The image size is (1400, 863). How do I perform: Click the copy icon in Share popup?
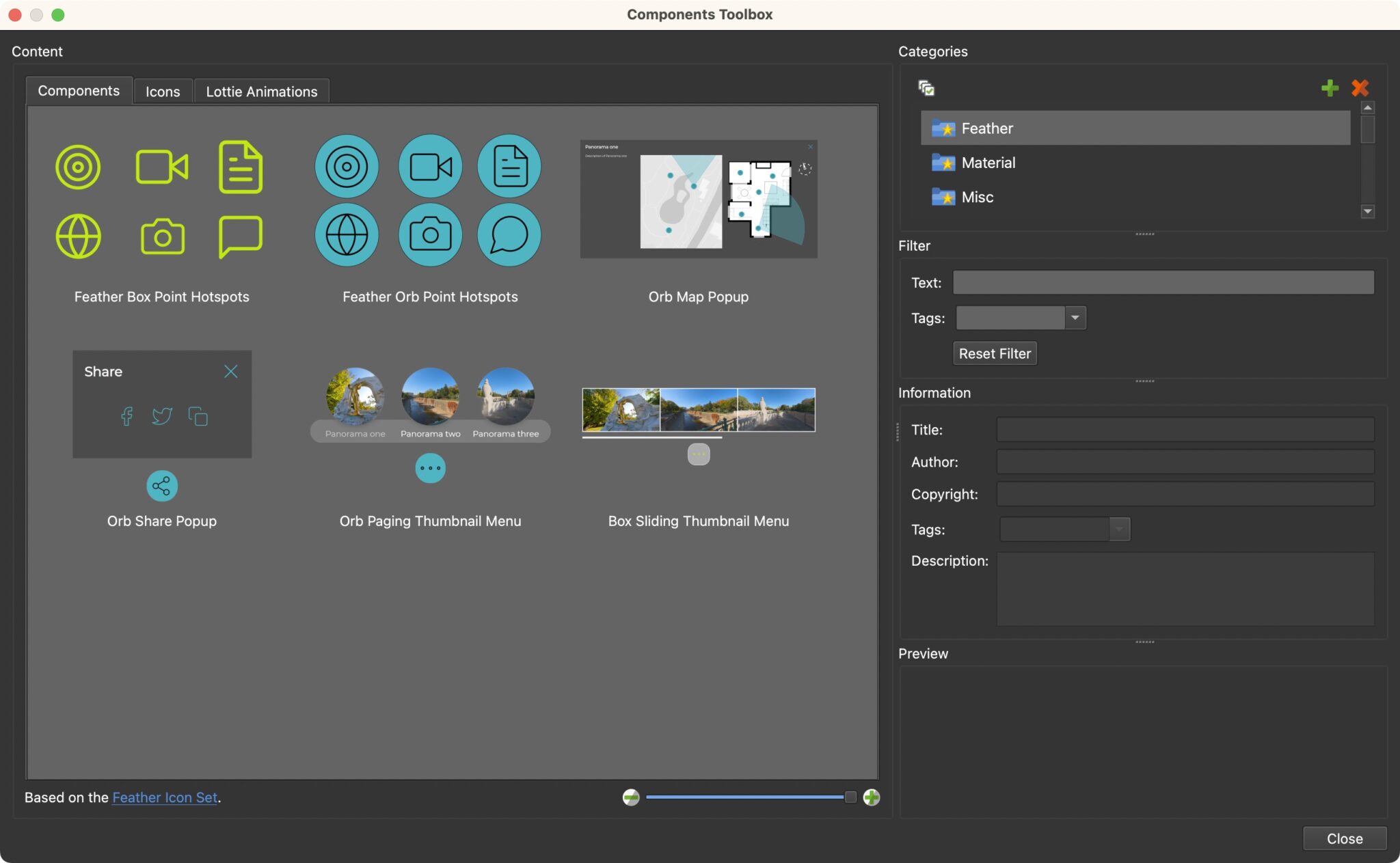coord(198,416)
